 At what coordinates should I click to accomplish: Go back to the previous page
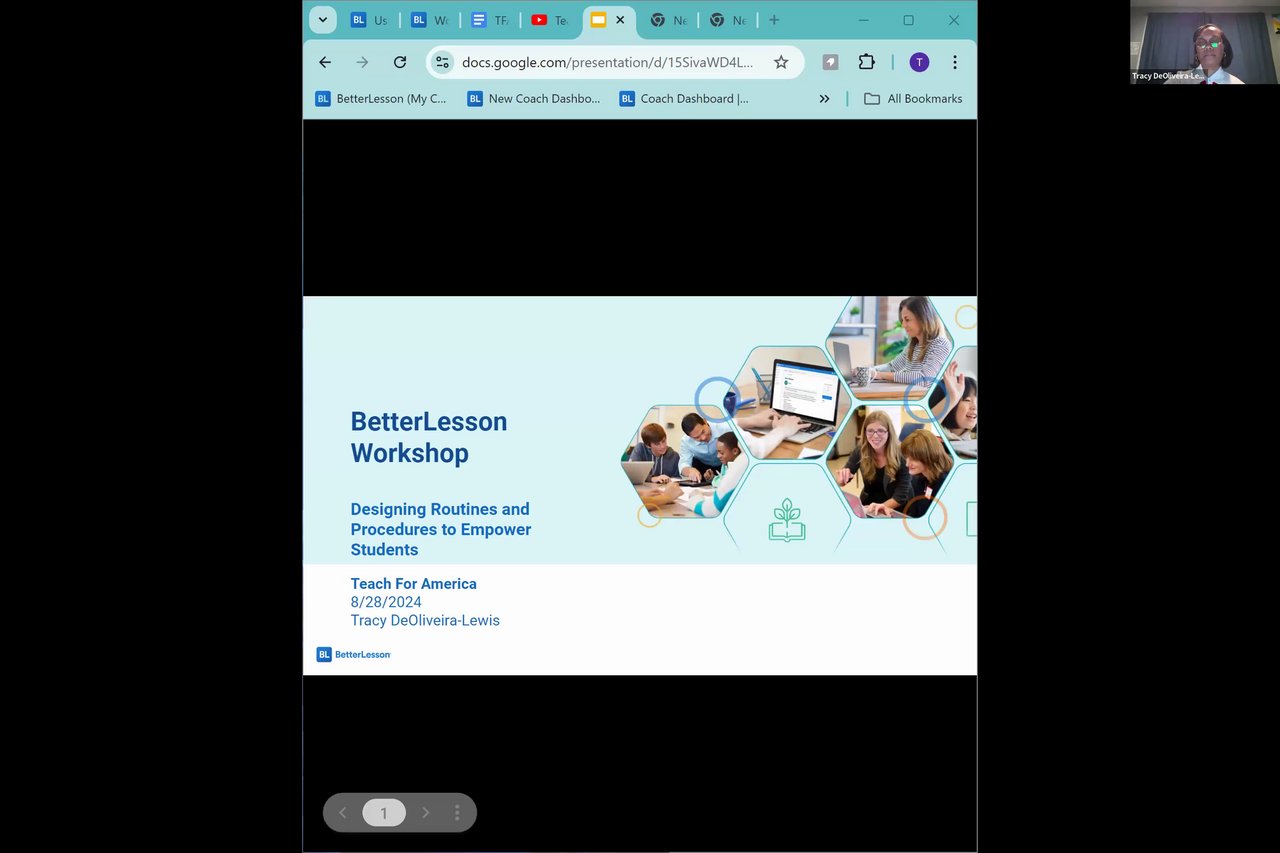[325, 62]
